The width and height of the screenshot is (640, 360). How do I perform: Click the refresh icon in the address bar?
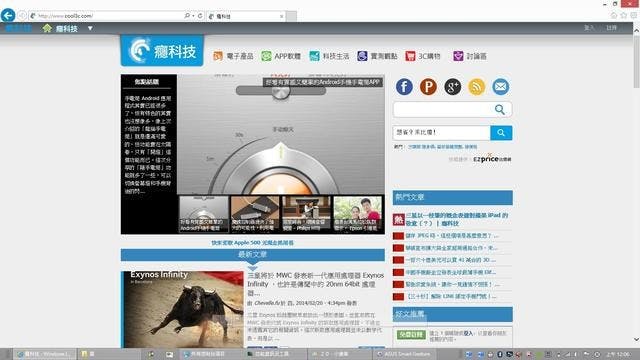(x=200, y=16)
